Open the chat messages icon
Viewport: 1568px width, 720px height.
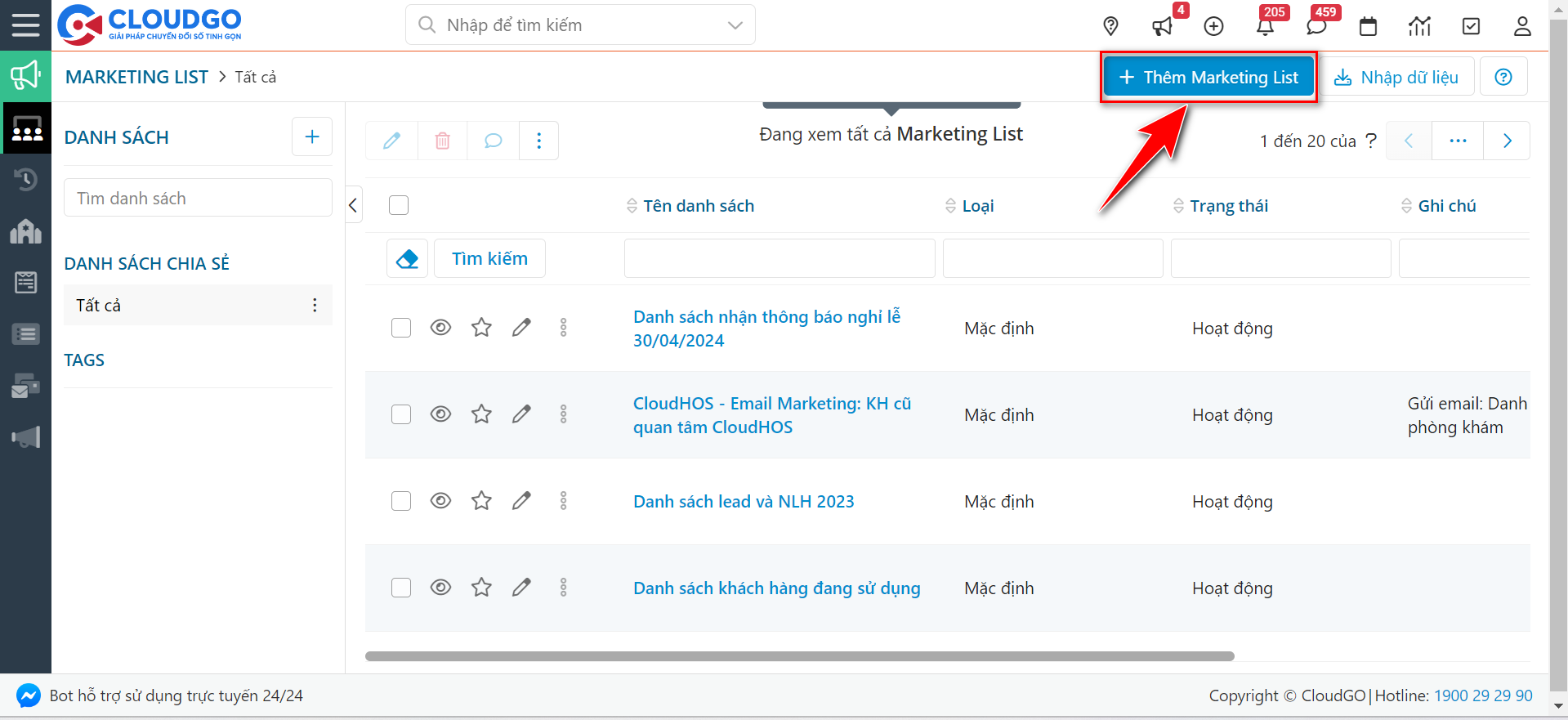pos(1316,26)
